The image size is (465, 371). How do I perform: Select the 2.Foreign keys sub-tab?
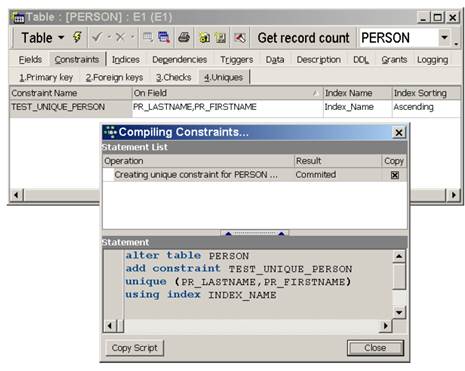(x=114, y=77)
